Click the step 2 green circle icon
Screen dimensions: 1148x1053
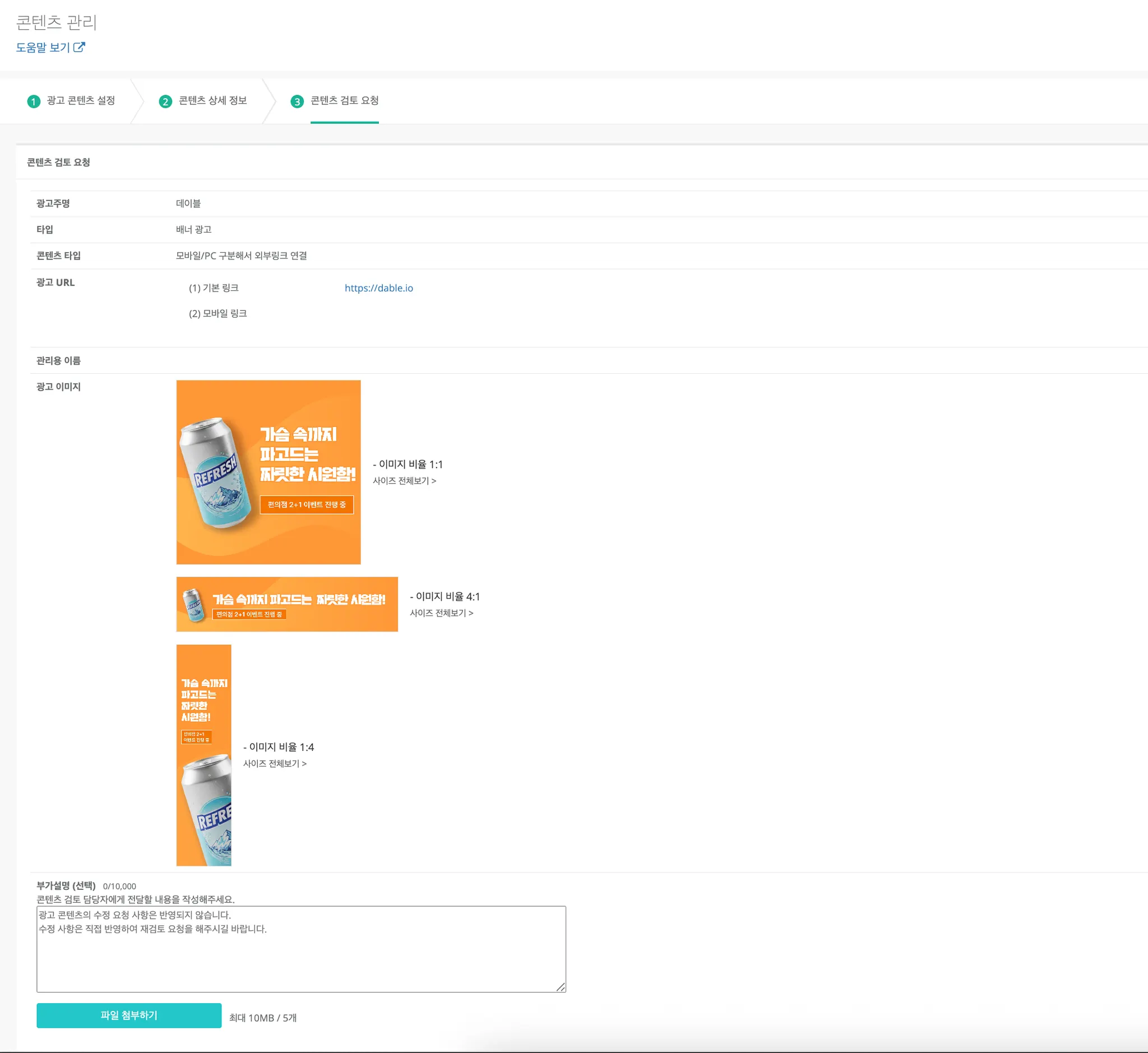tap(165, 101)
